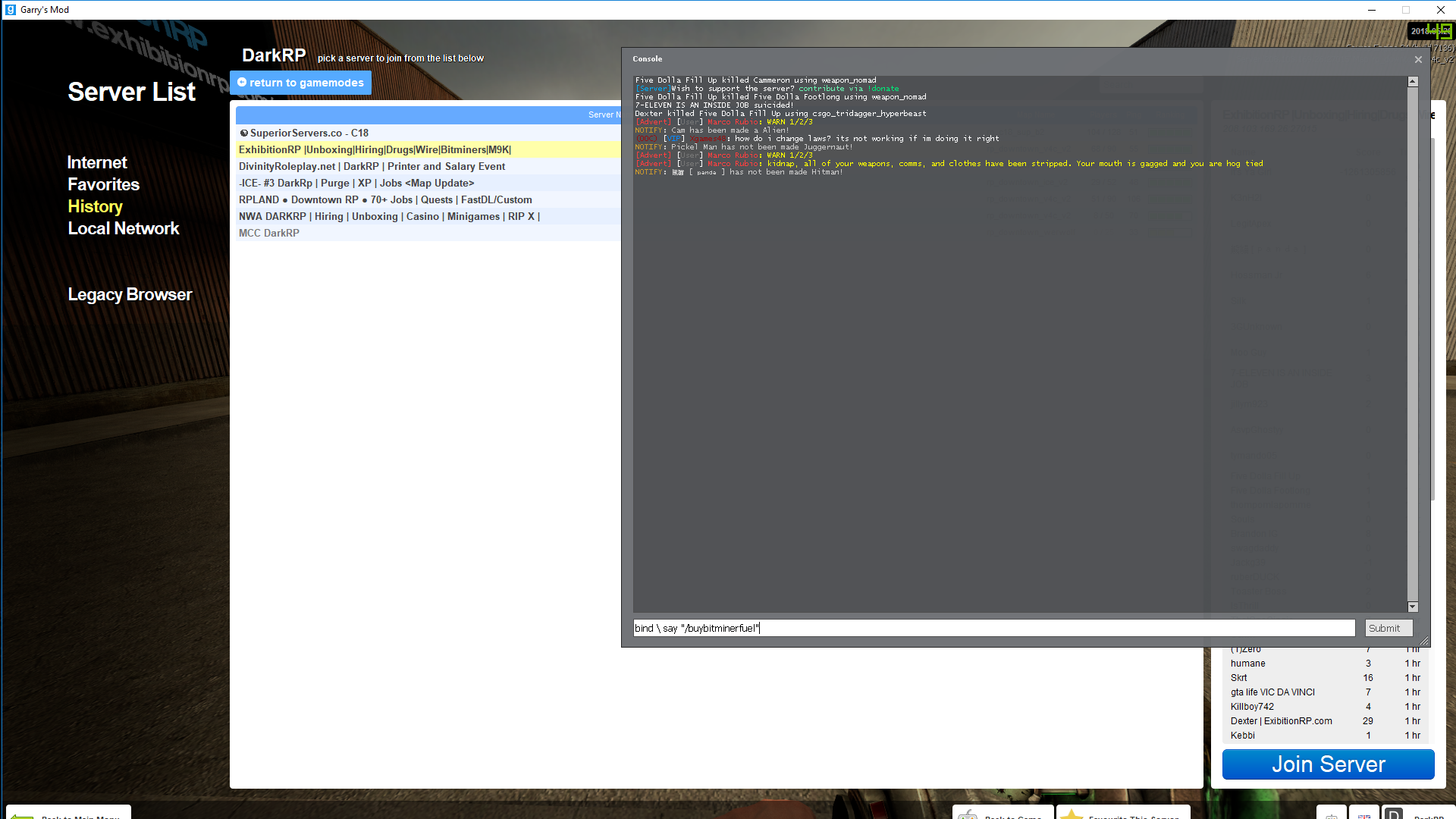
Task: Click the Garry's Mod title bar icon
Action: 10,10
